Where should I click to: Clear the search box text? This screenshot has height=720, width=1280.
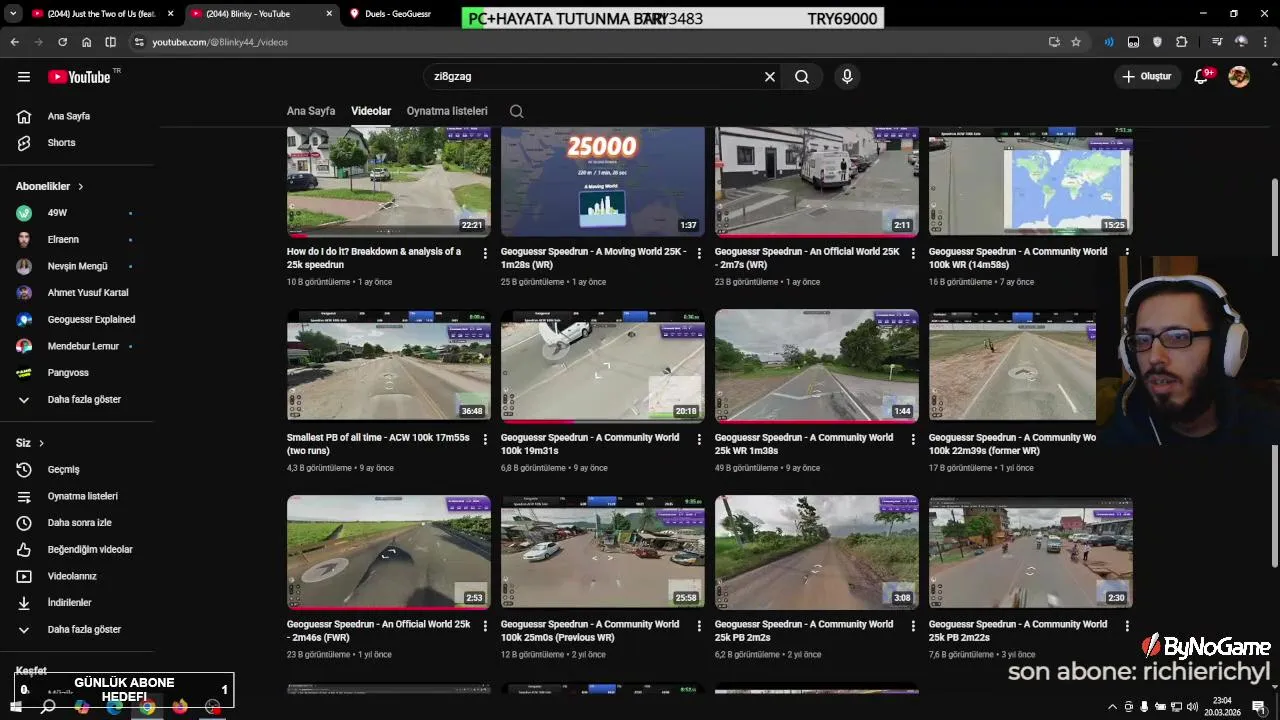click(x=770, y=76)
